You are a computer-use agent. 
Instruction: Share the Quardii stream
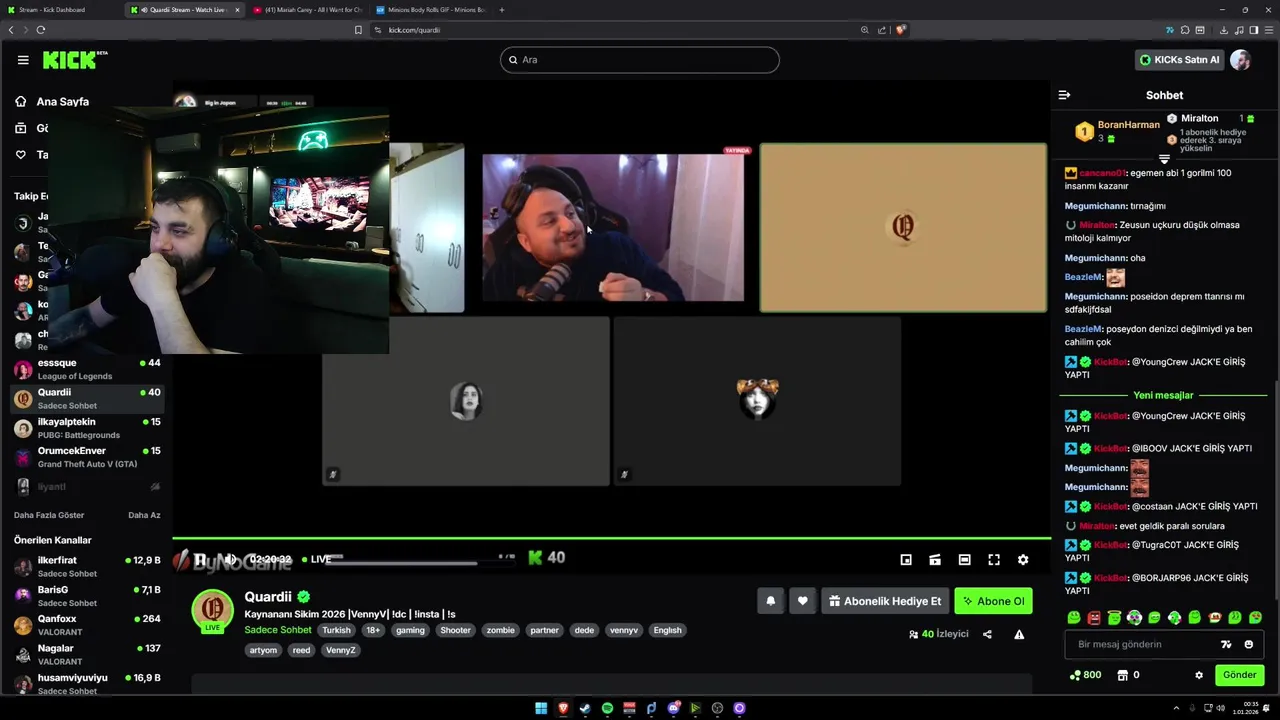pos(987,634)
